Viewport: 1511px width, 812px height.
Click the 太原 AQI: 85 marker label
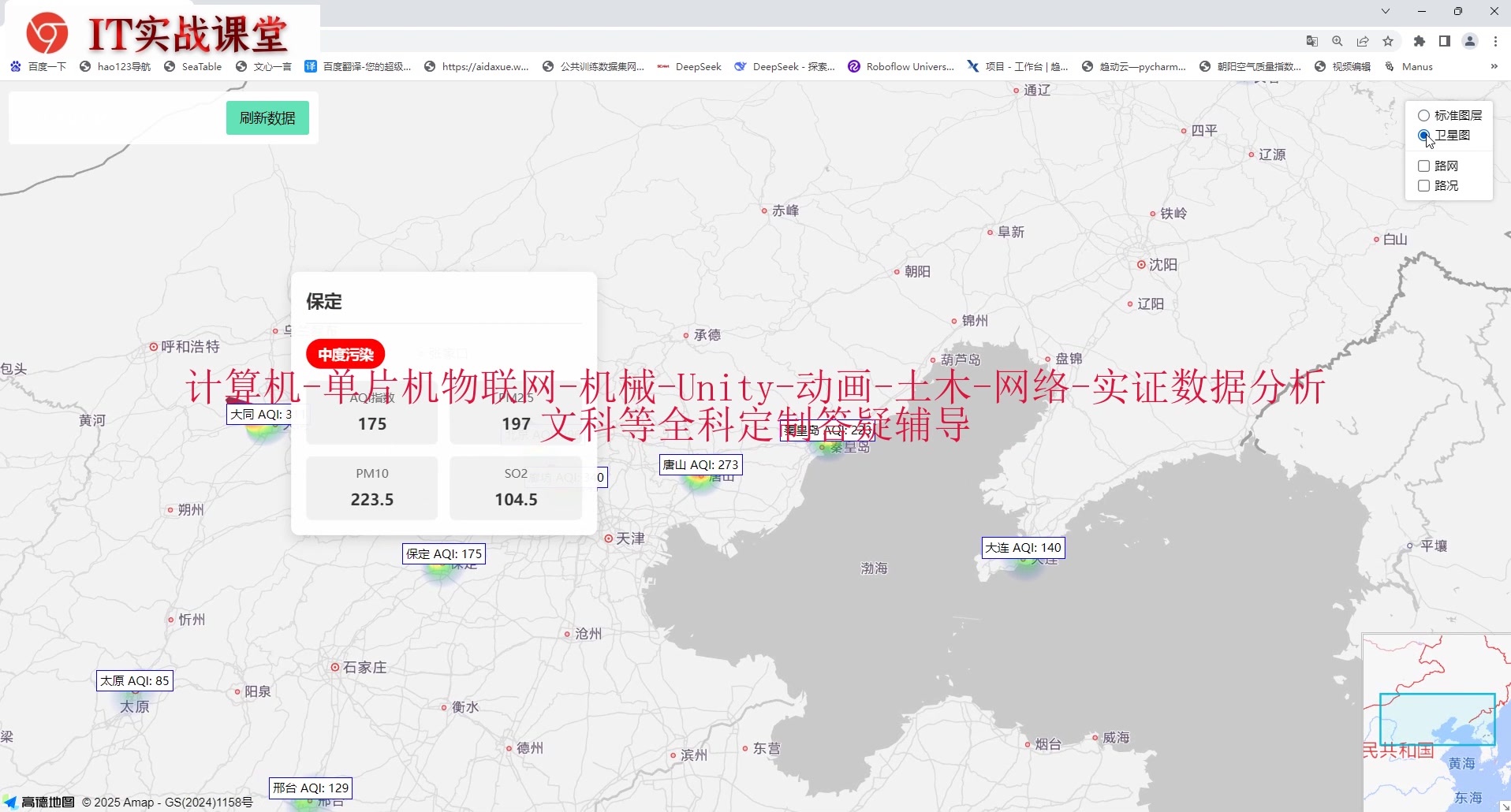[135, 681]
